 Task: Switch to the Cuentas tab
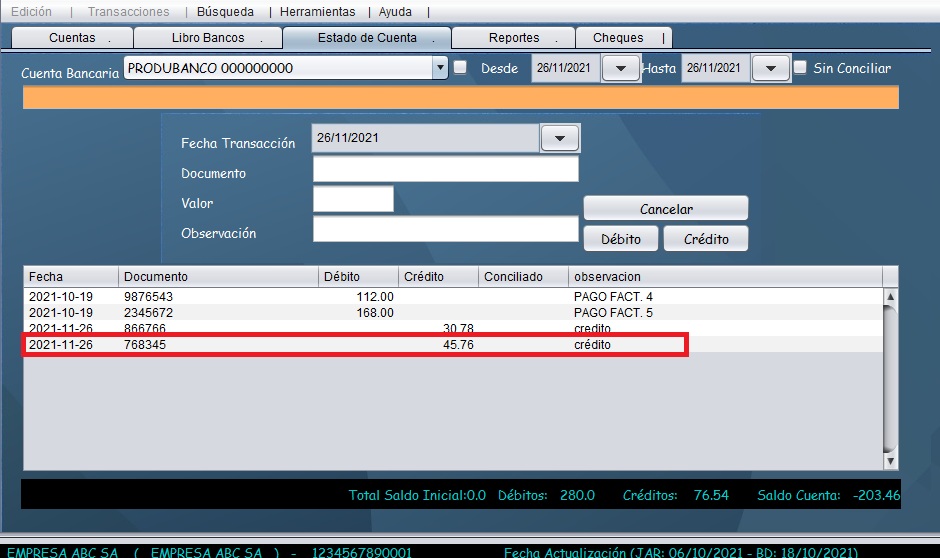[73, 38]
